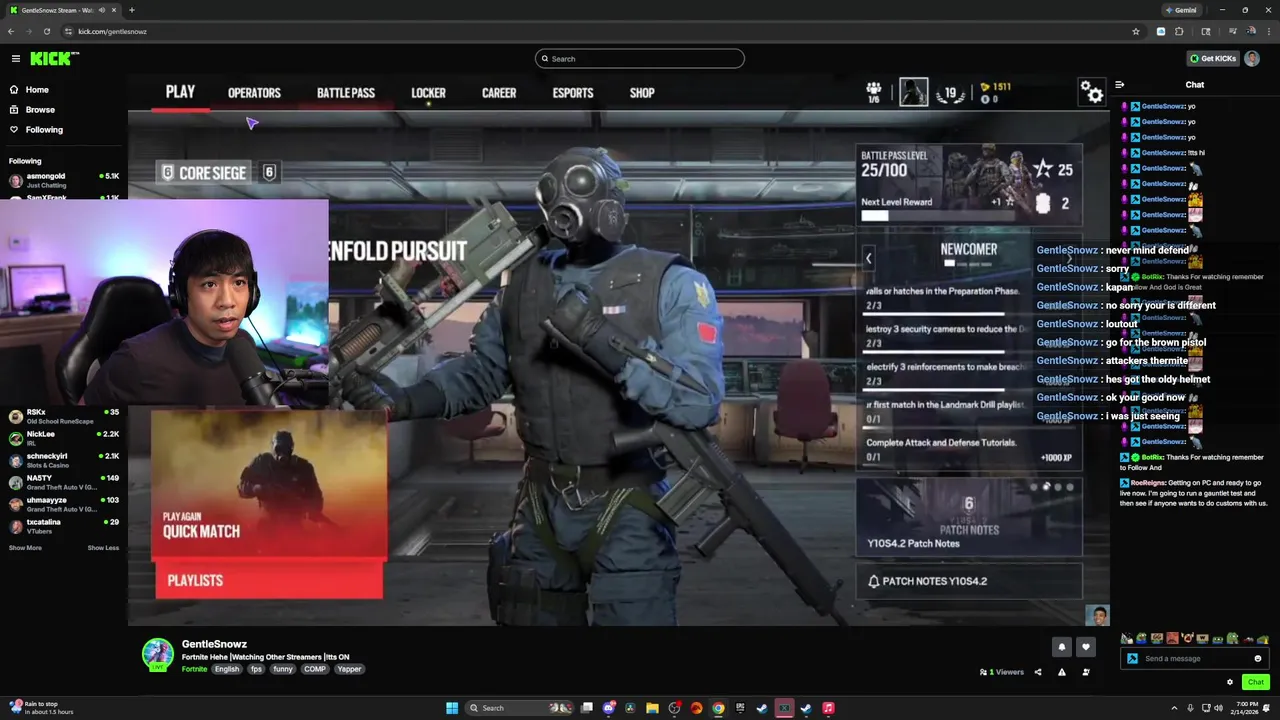The image size is (1280, 720).
Task: Click the English tag
Action: point(227,669)
